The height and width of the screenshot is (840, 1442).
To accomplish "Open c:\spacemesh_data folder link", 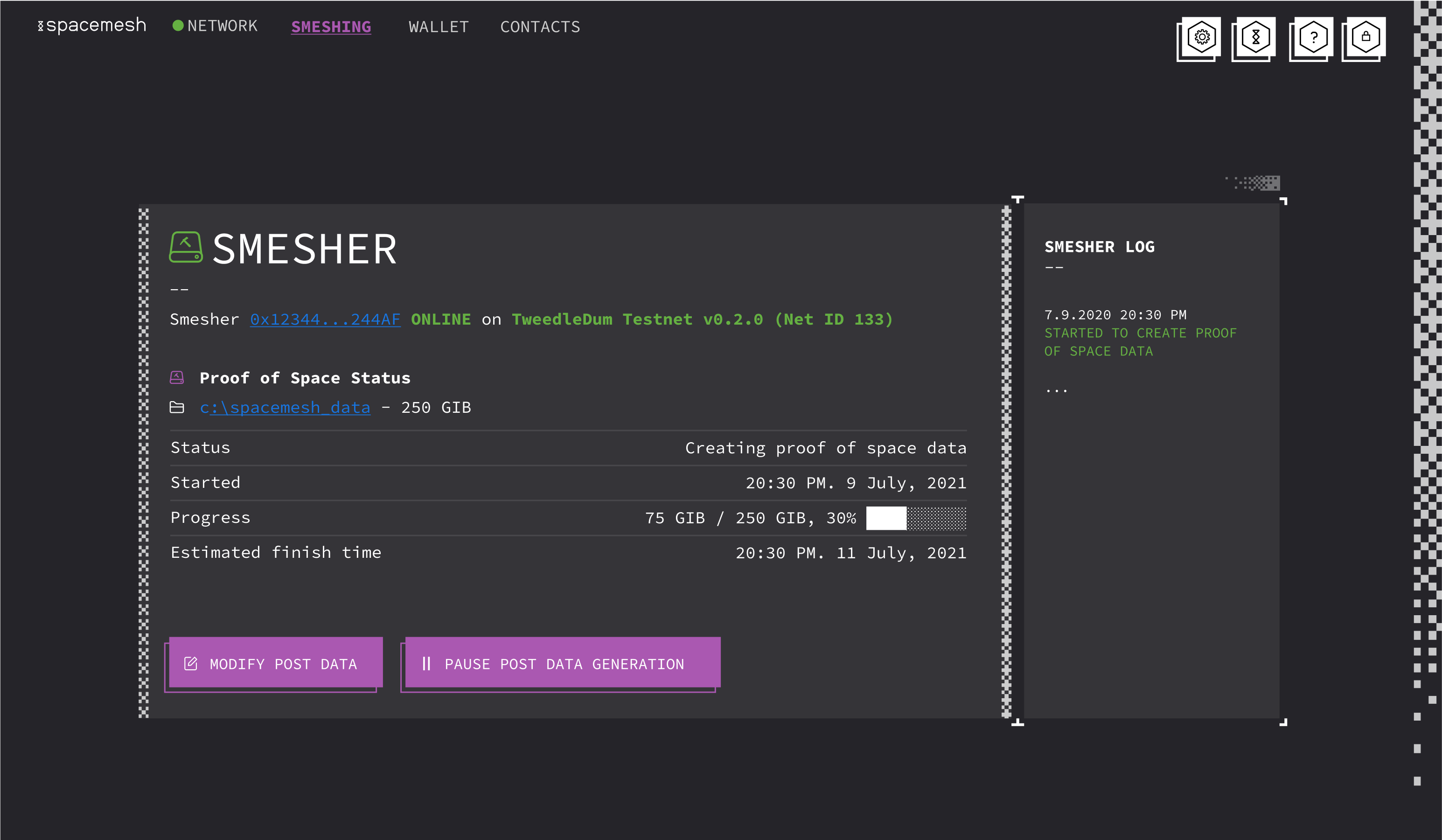I will 285,408.
